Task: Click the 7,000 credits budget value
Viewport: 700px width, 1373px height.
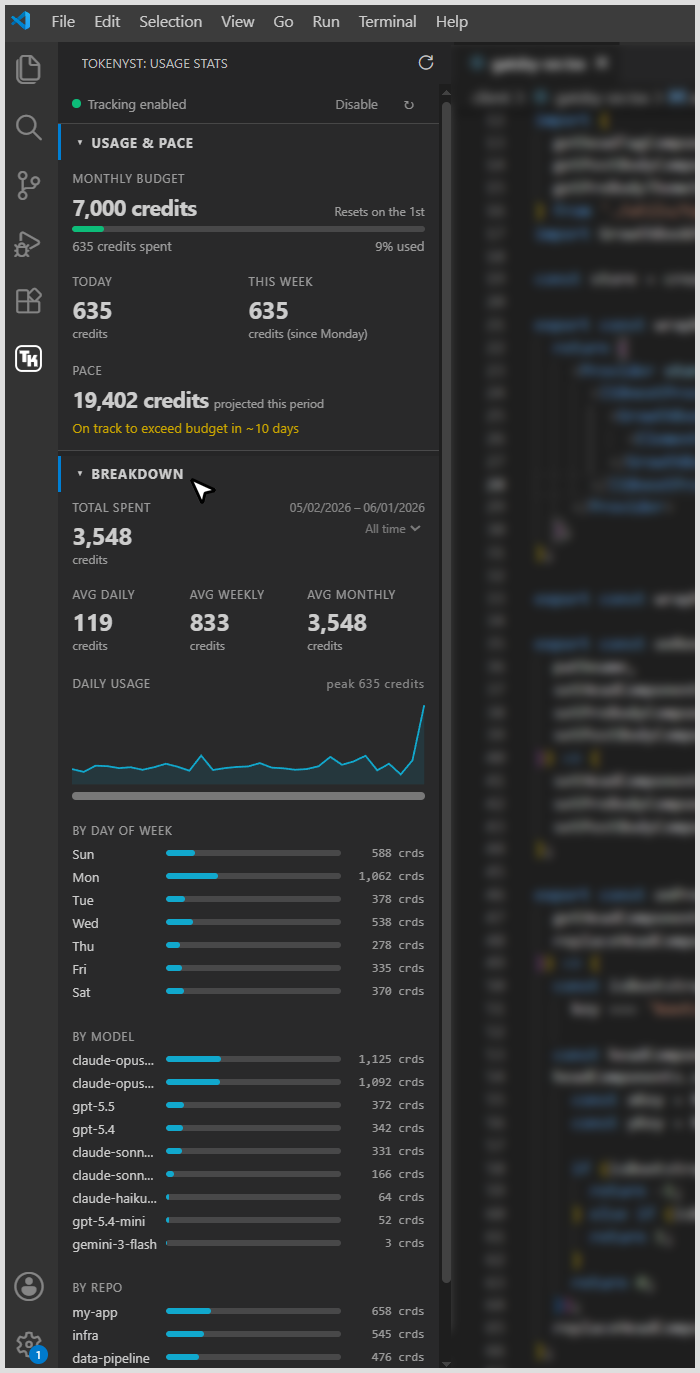Action: coord(135,209)
